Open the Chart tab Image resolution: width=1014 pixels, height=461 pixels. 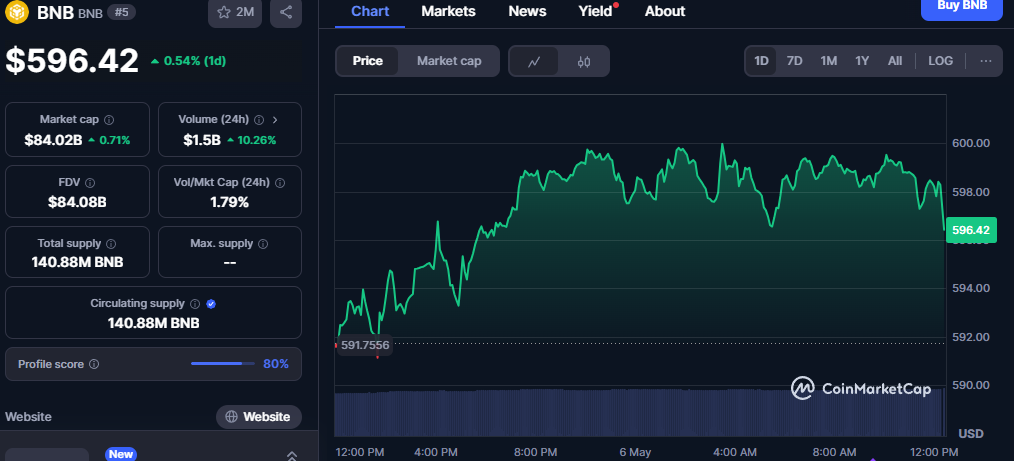[370, 12]
